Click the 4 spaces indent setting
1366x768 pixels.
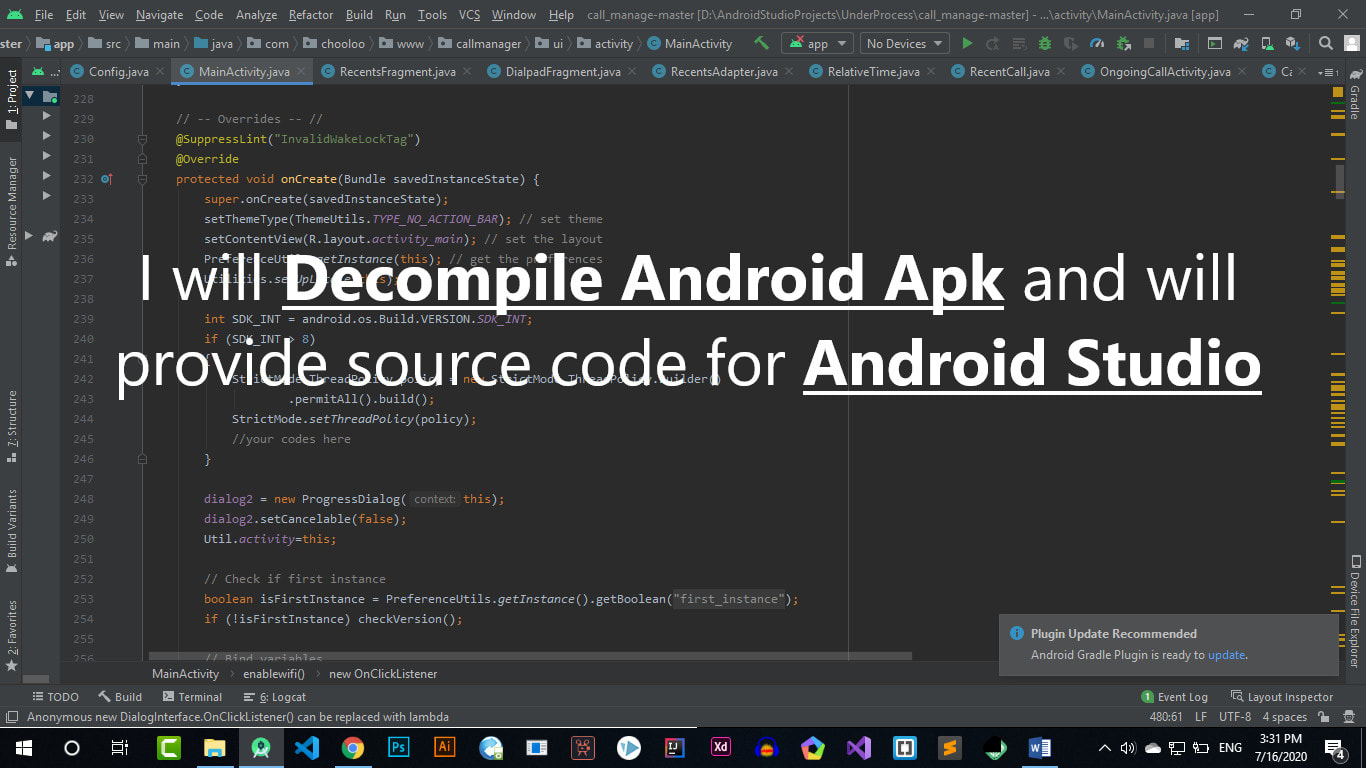click(1284, 717)
